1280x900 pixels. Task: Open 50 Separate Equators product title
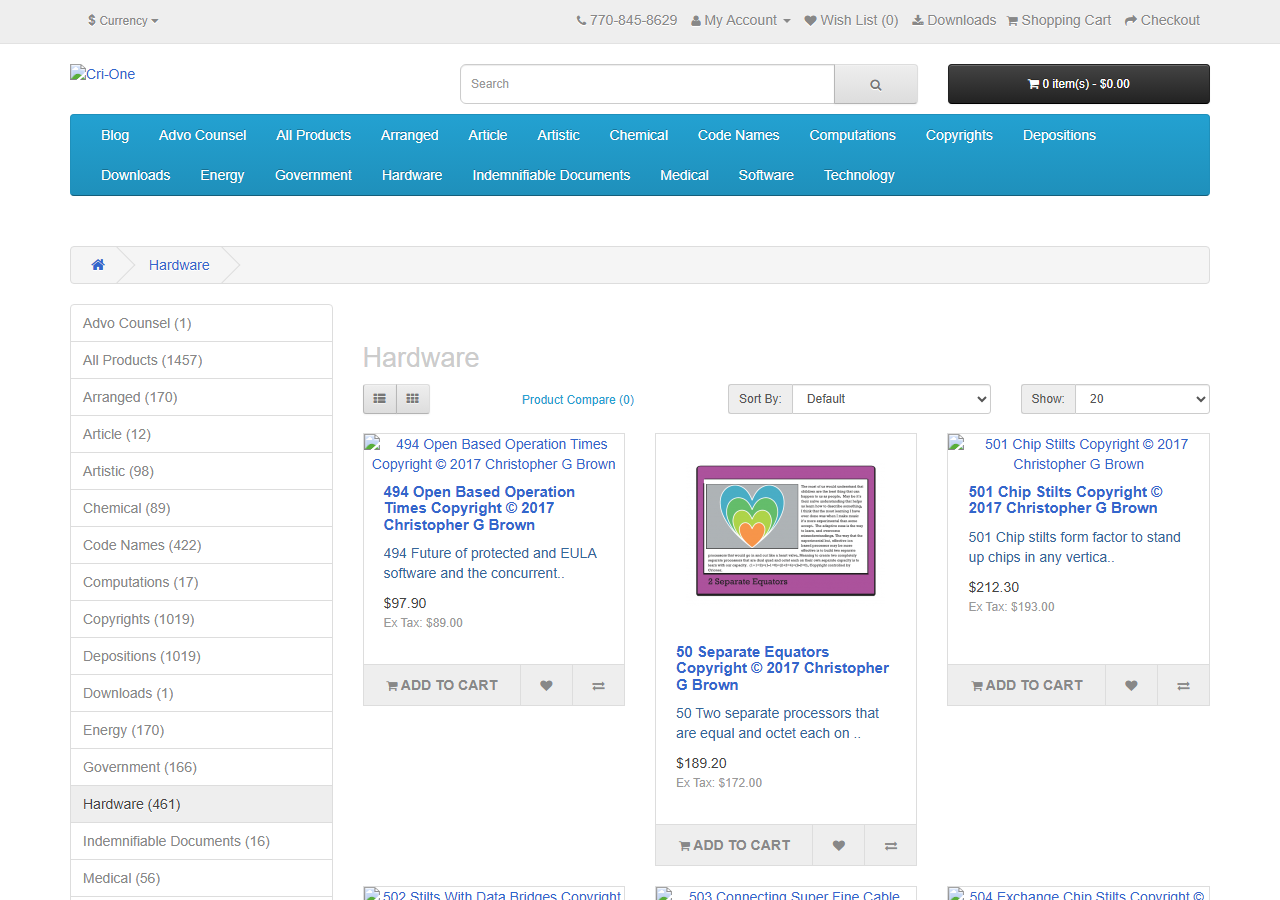[x=783, y=668]
